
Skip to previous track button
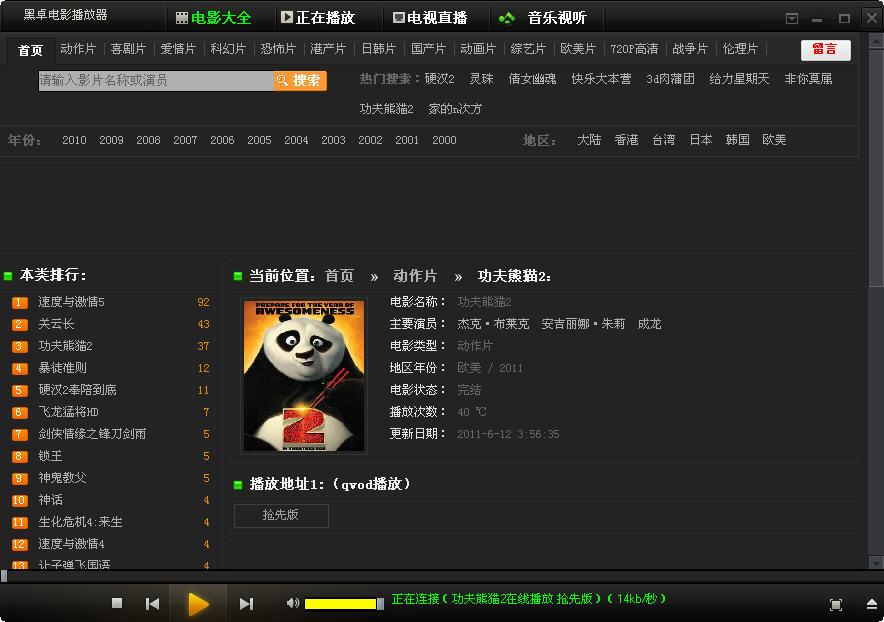(x=152, y=604)
